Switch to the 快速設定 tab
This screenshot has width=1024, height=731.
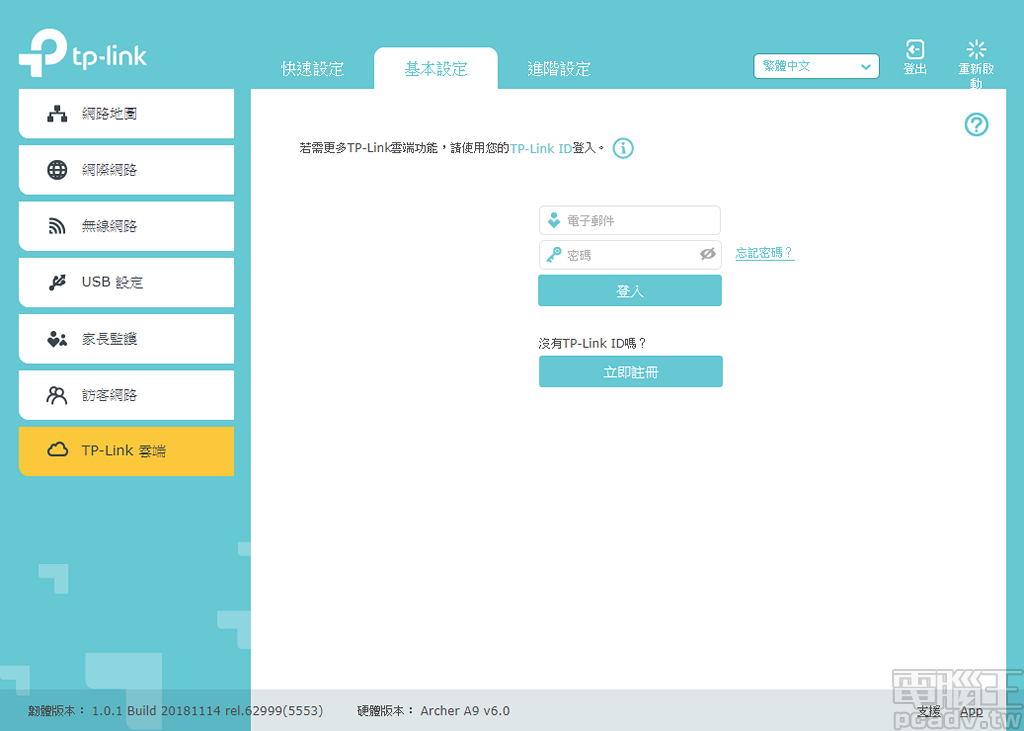[314, 68]
